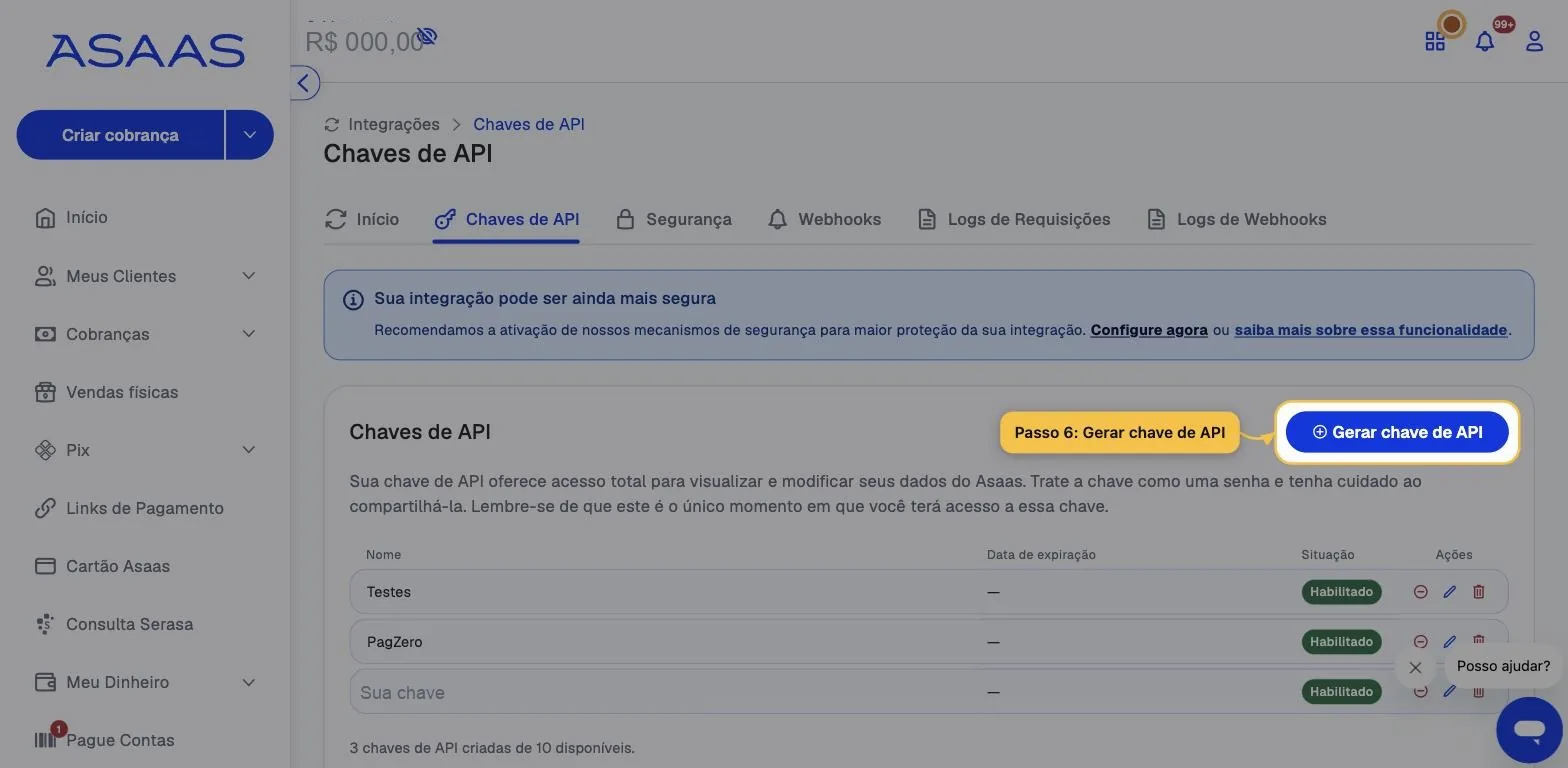1568x768 pixels.
Task: Click the Testes key name
Action: pos(389,592)
